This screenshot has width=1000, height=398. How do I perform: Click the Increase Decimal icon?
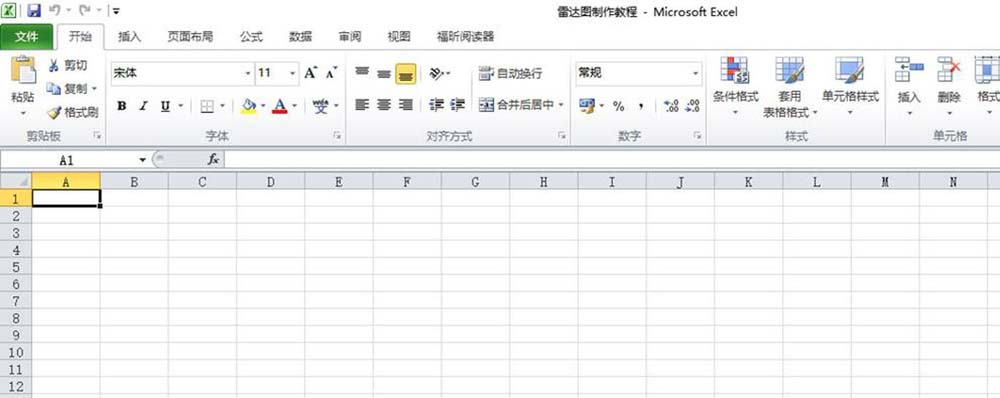point(671,107)
